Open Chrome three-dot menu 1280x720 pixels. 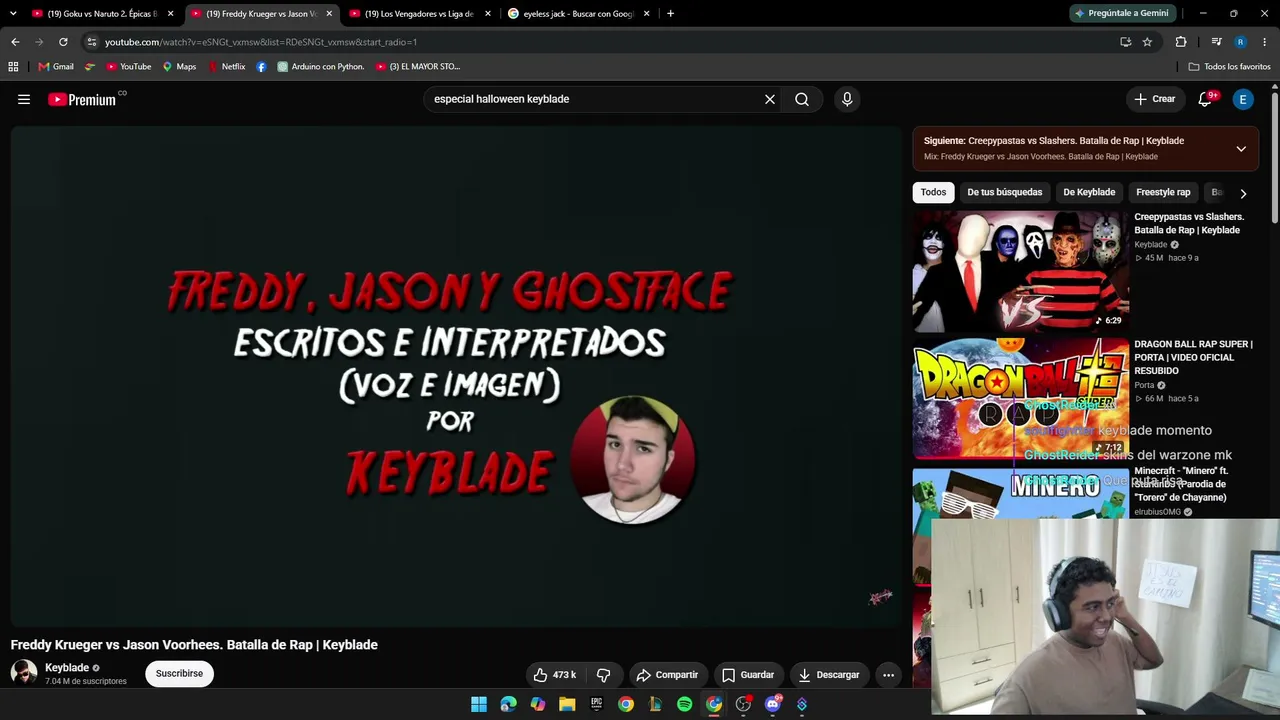(x=1265, y=42)
